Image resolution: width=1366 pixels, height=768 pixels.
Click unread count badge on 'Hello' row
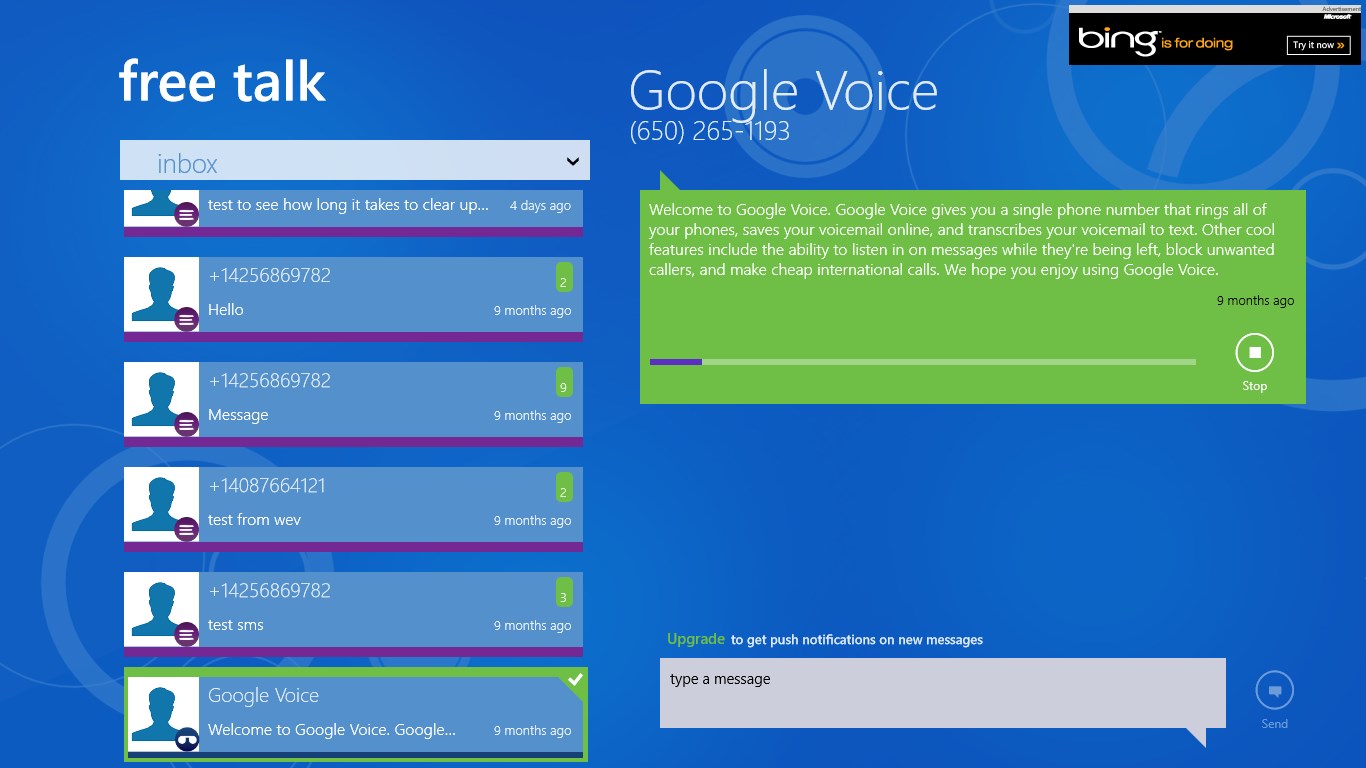point(564,277)
